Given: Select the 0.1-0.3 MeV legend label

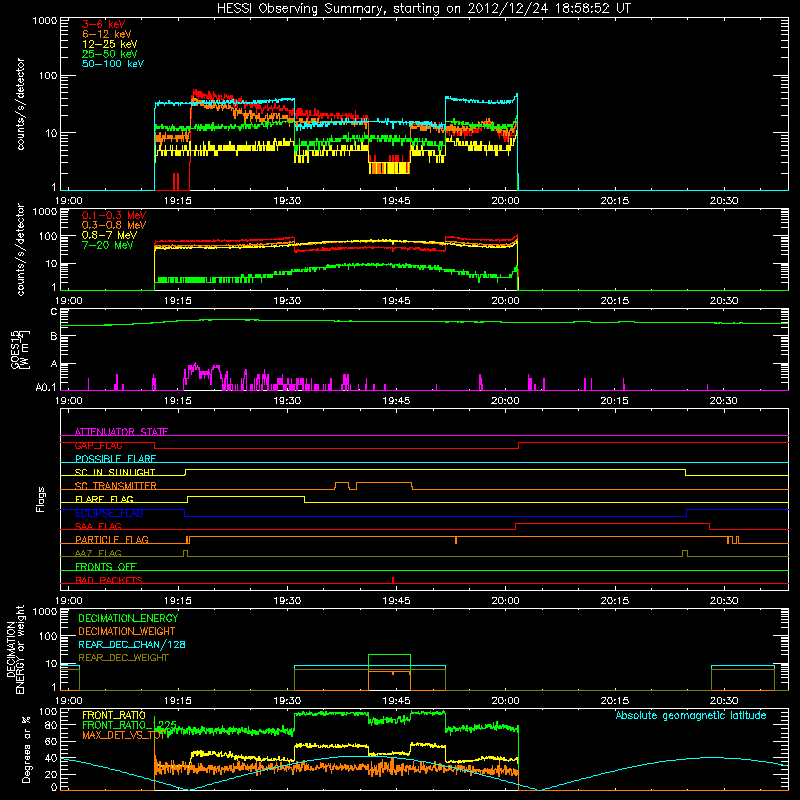Looking at the screenshot, I should point(114,215).
